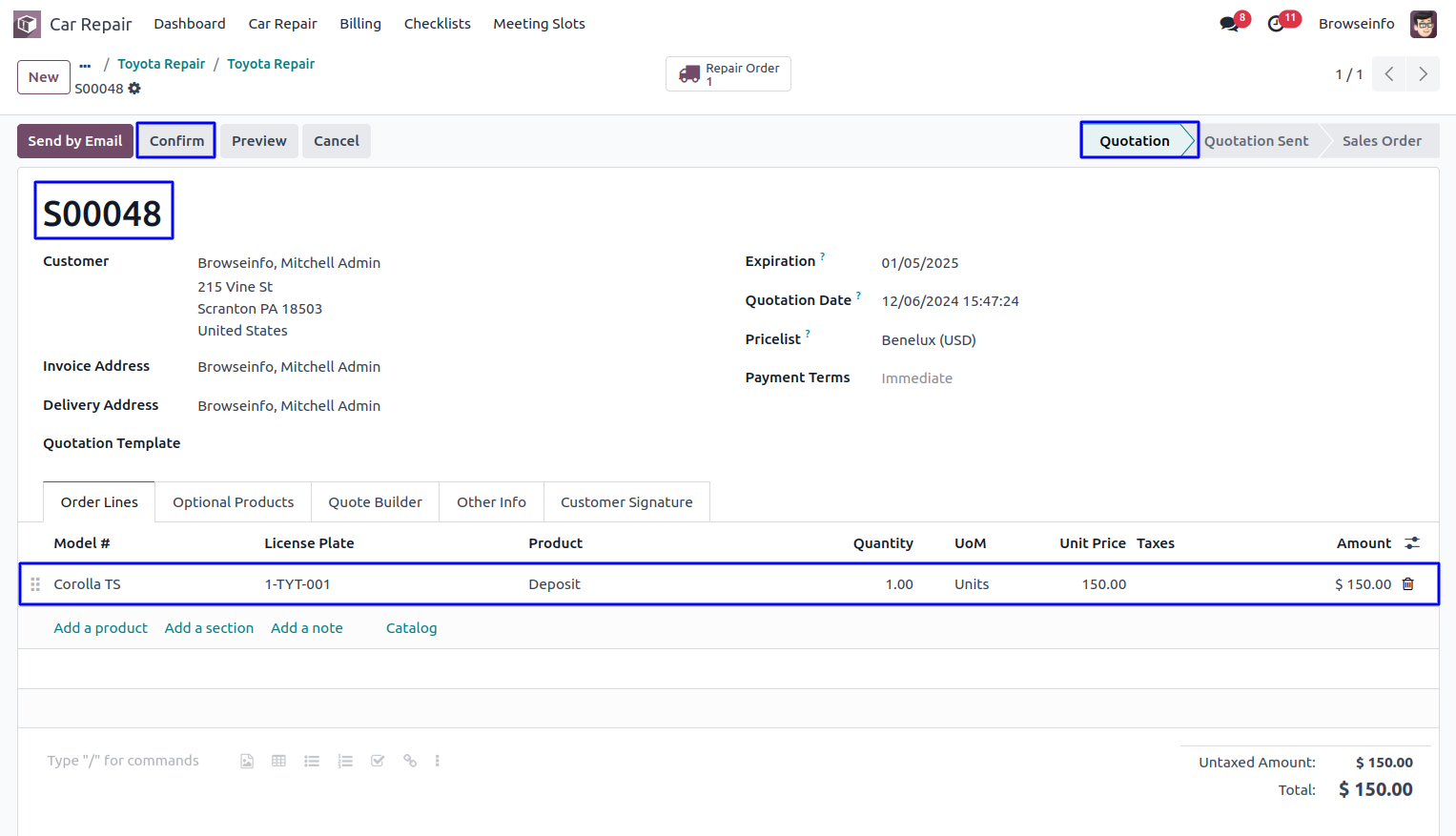Add a link using the chain icon
The height and width of the screenshot is (836, 1456).
pos(410,761)
